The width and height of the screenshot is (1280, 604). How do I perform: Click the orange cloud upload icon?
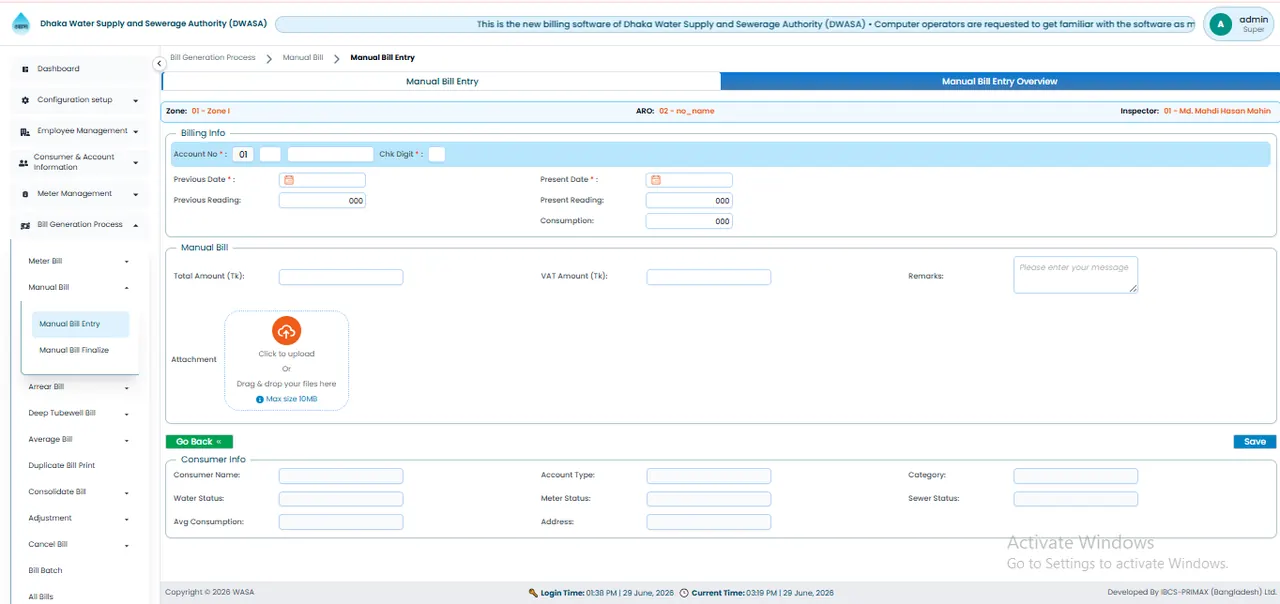(286, 331)
